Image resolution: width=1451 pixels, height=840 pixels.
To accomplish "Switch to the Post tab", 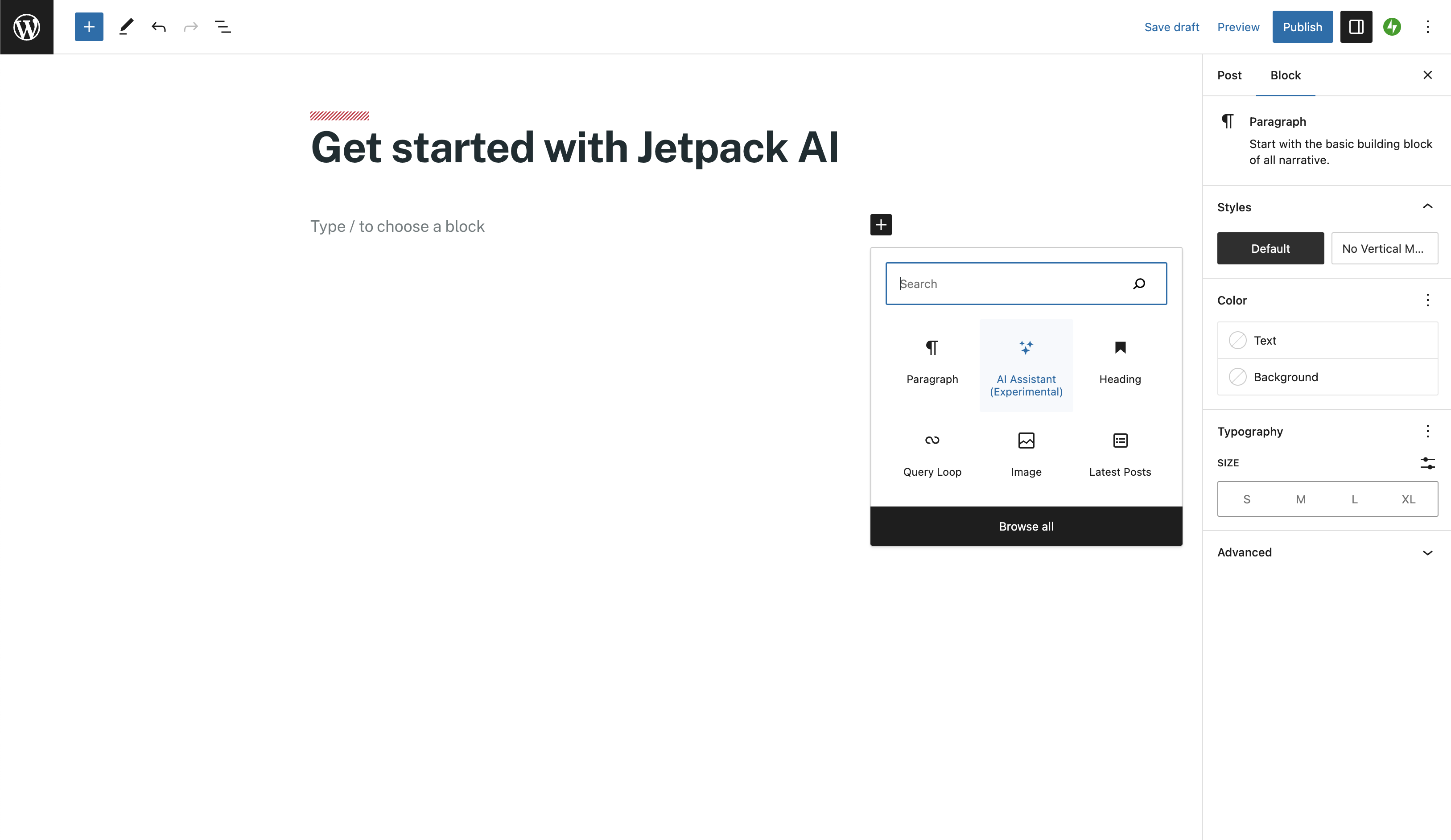I will tap(1229, 75).
